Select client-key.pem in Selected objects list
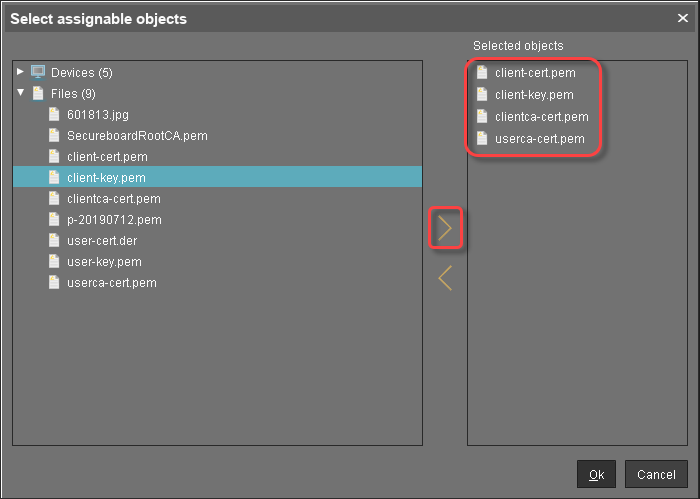 click(x=534, y=95)
